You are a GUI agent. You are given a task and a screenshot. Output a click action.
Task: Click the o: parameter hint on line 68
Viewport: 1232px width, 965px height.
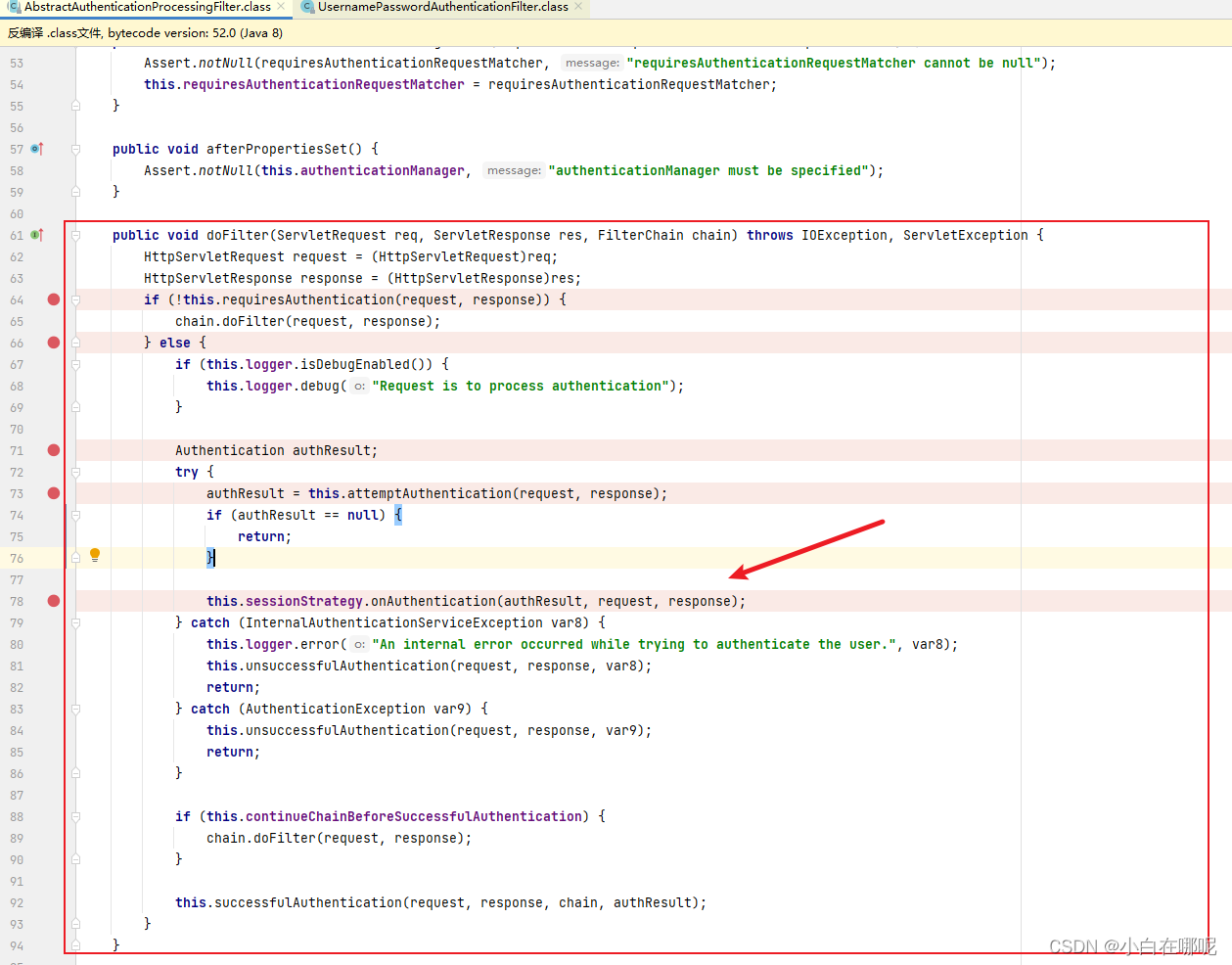point(359,387)
